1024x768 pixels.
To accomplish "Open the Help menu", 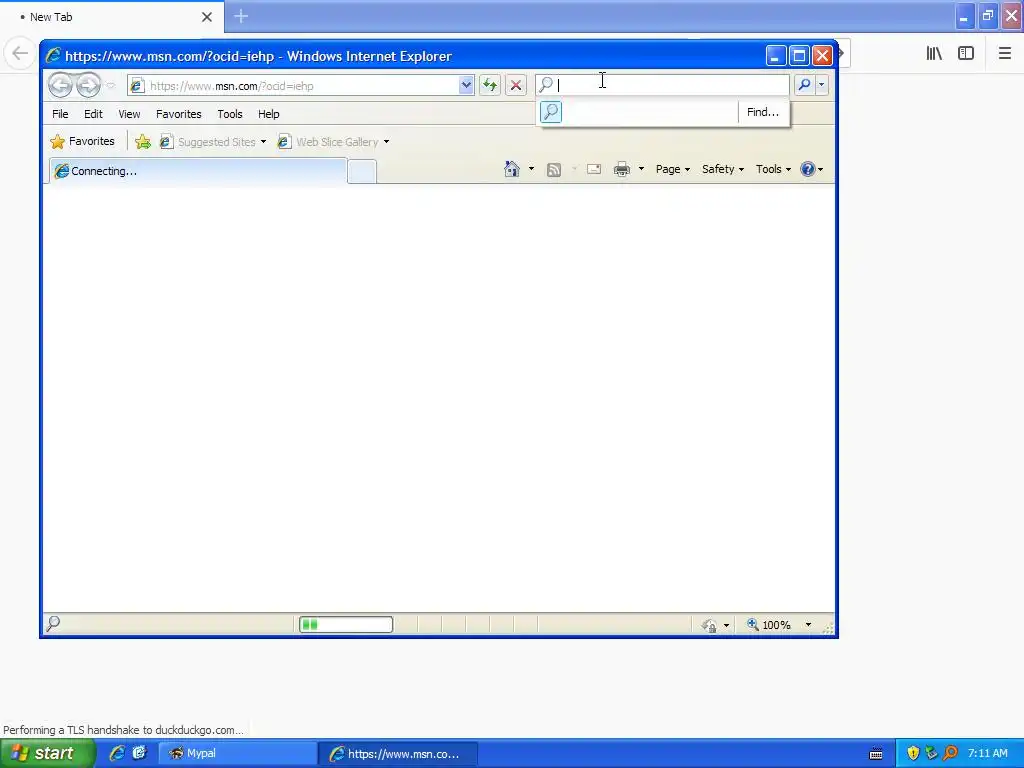I will point(268,114).
